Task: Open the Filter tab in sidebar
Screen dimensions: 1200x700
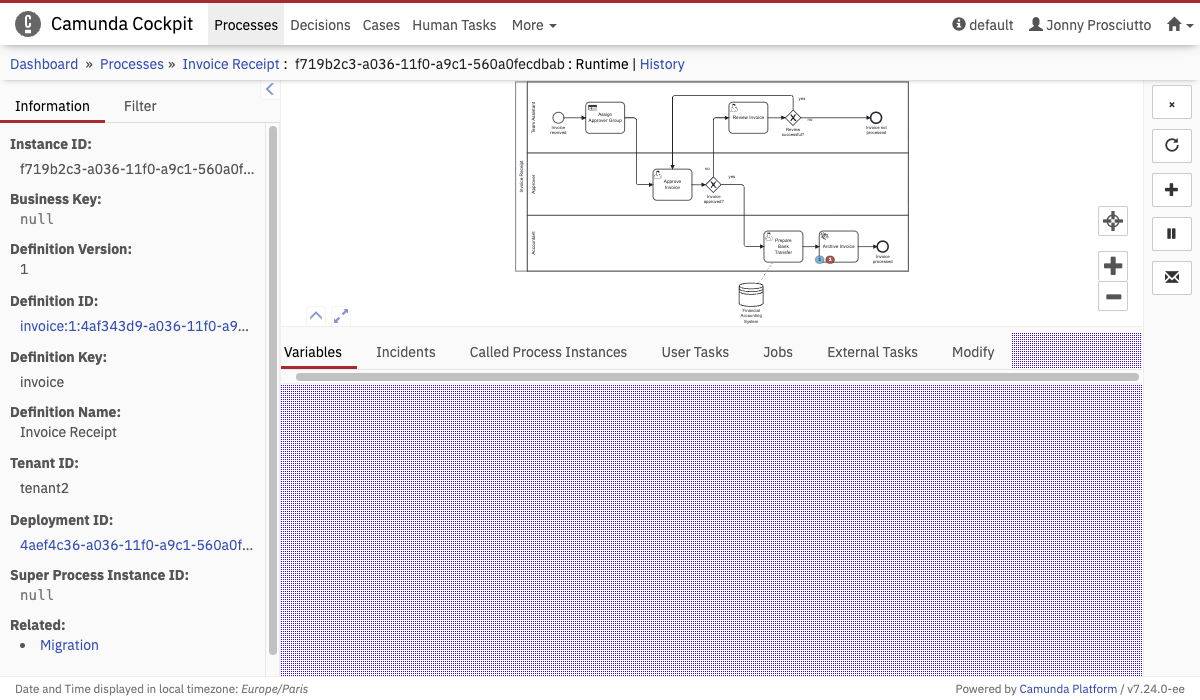Action: click(140, 106)
